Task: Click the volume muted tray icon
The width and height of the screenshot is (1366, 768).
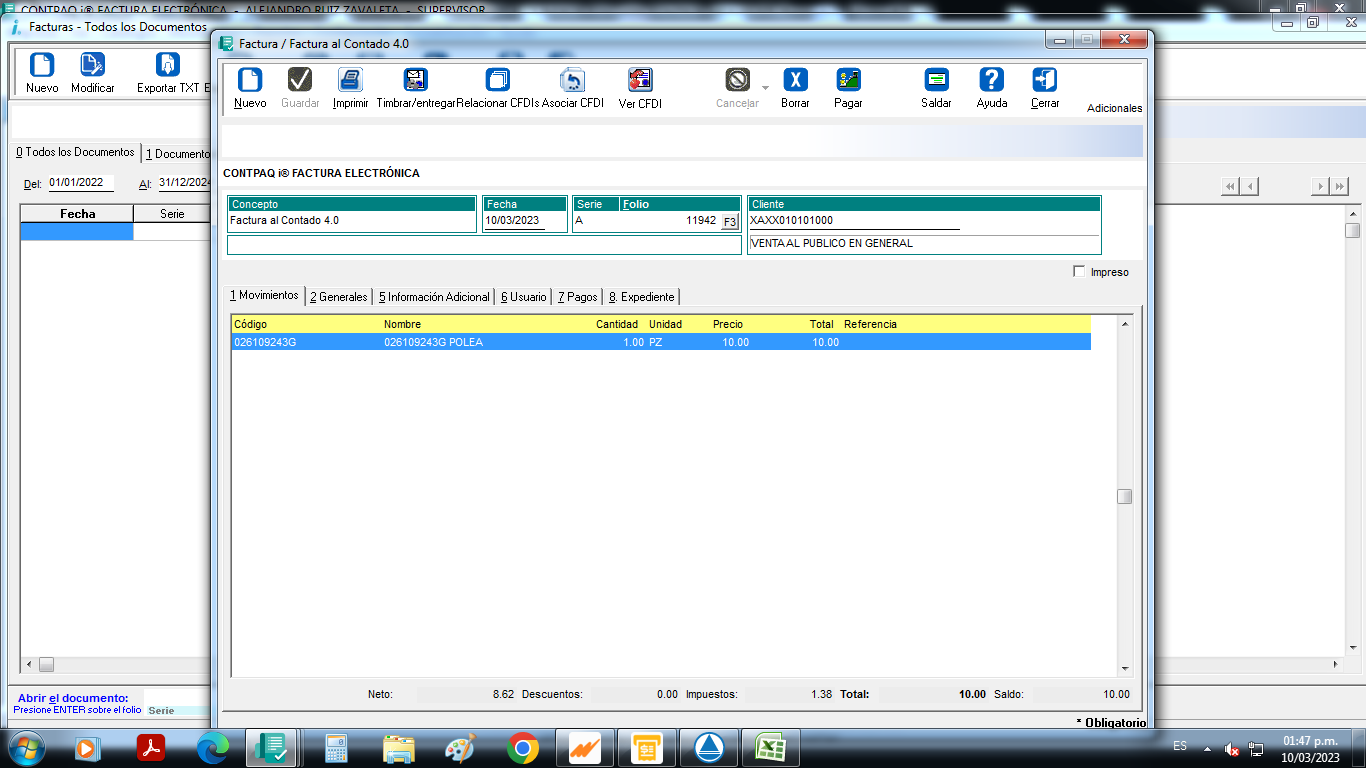Action: pyautogui.click(x=1232, y=748)
